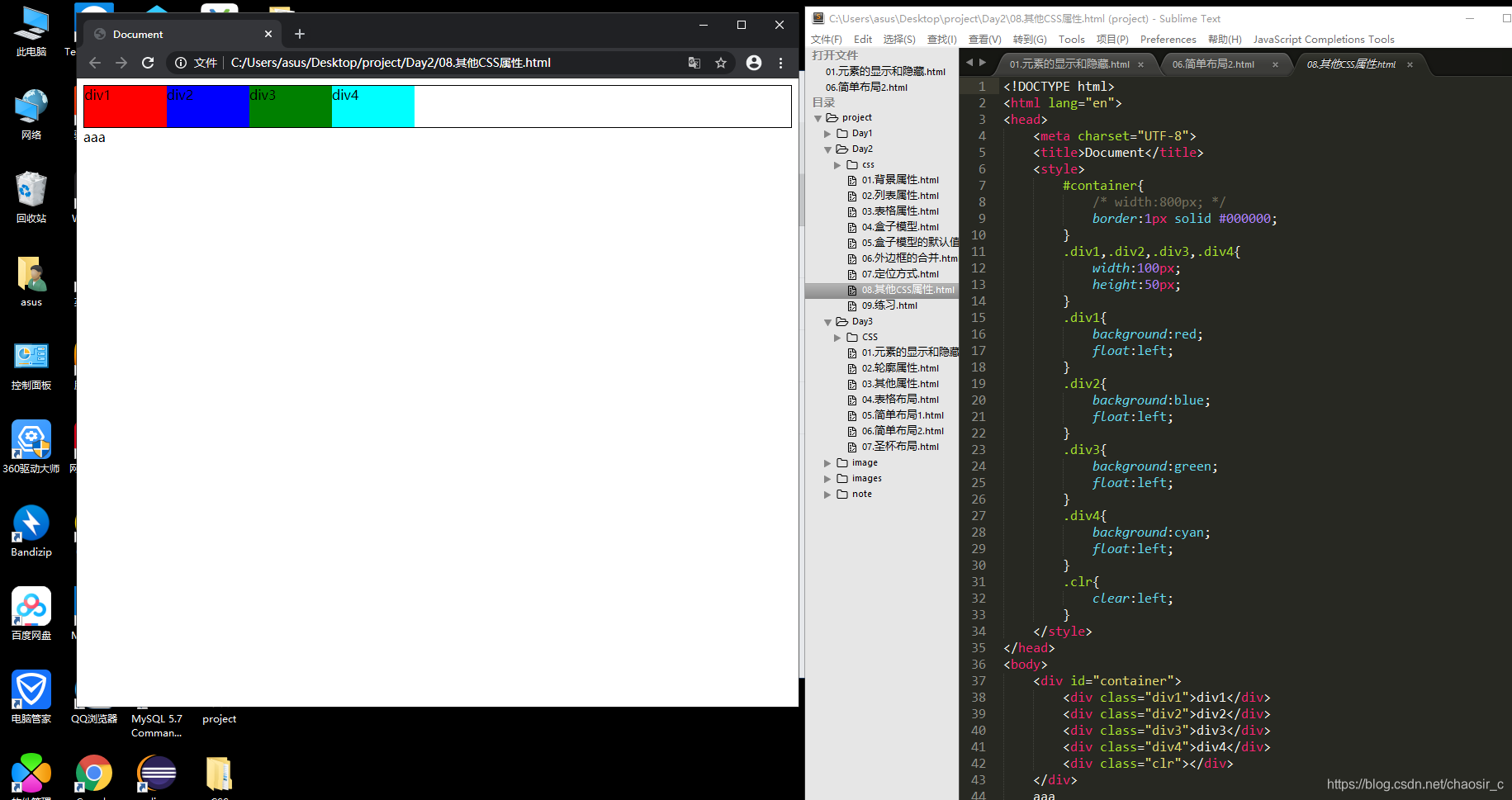Open the 帮助(H) menu
The height and width of the screenshot is (800, 1512).
pyautogui.click(x=1225, y=40)
